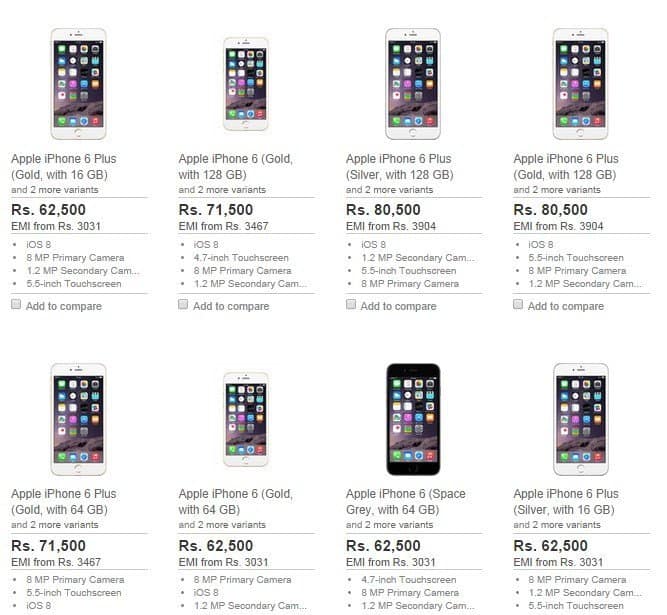Image resolution: width=667 pixels, height=615 pixels.
Task: Check Add to compare for Gold 16 GB Plus
Action: tap(16, 304)
